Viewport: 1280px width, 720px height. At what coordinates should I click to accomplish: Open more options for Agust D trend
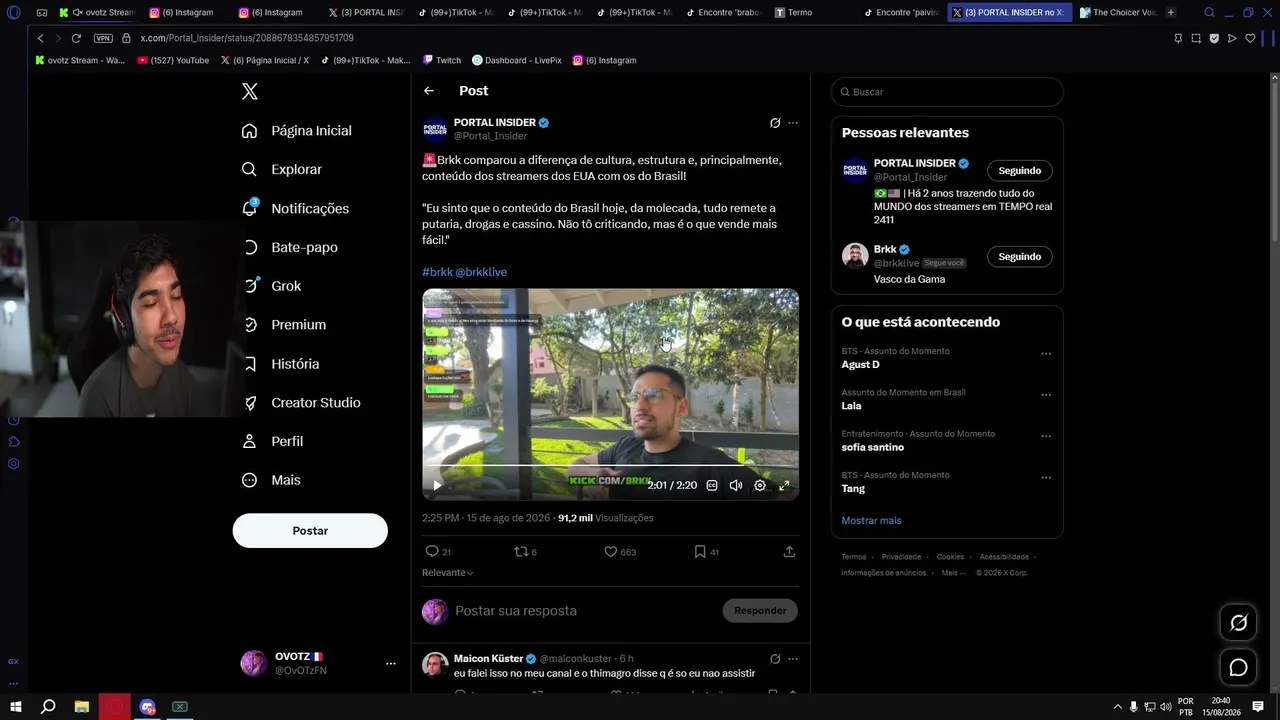click(x=1046, y=354)
